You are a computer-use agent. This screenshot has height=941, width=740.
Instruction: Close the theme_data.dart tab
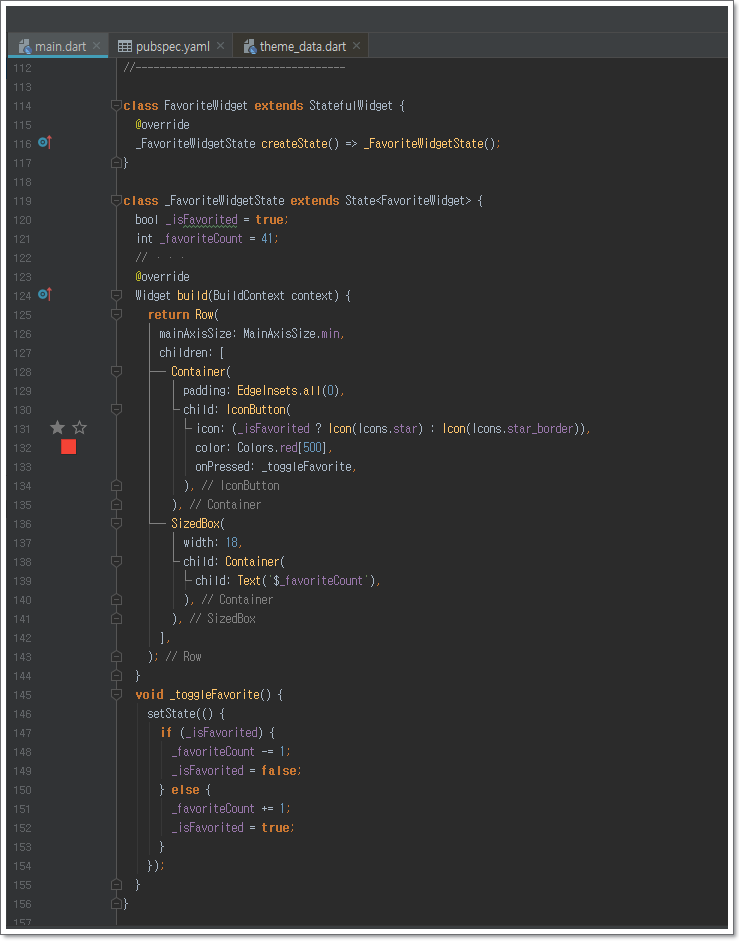coord(356,46)
